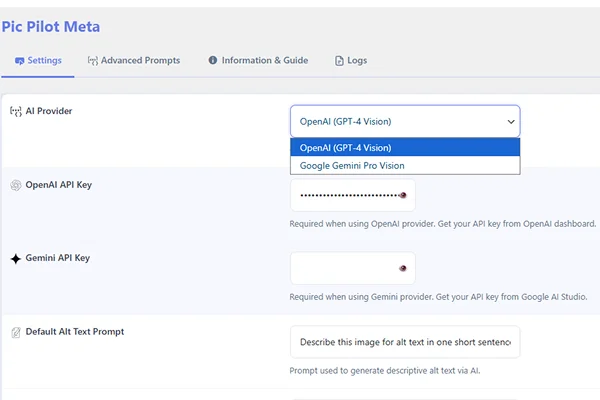
Task: Choose Google Gemini Pro Vision option
Action: 405,165
